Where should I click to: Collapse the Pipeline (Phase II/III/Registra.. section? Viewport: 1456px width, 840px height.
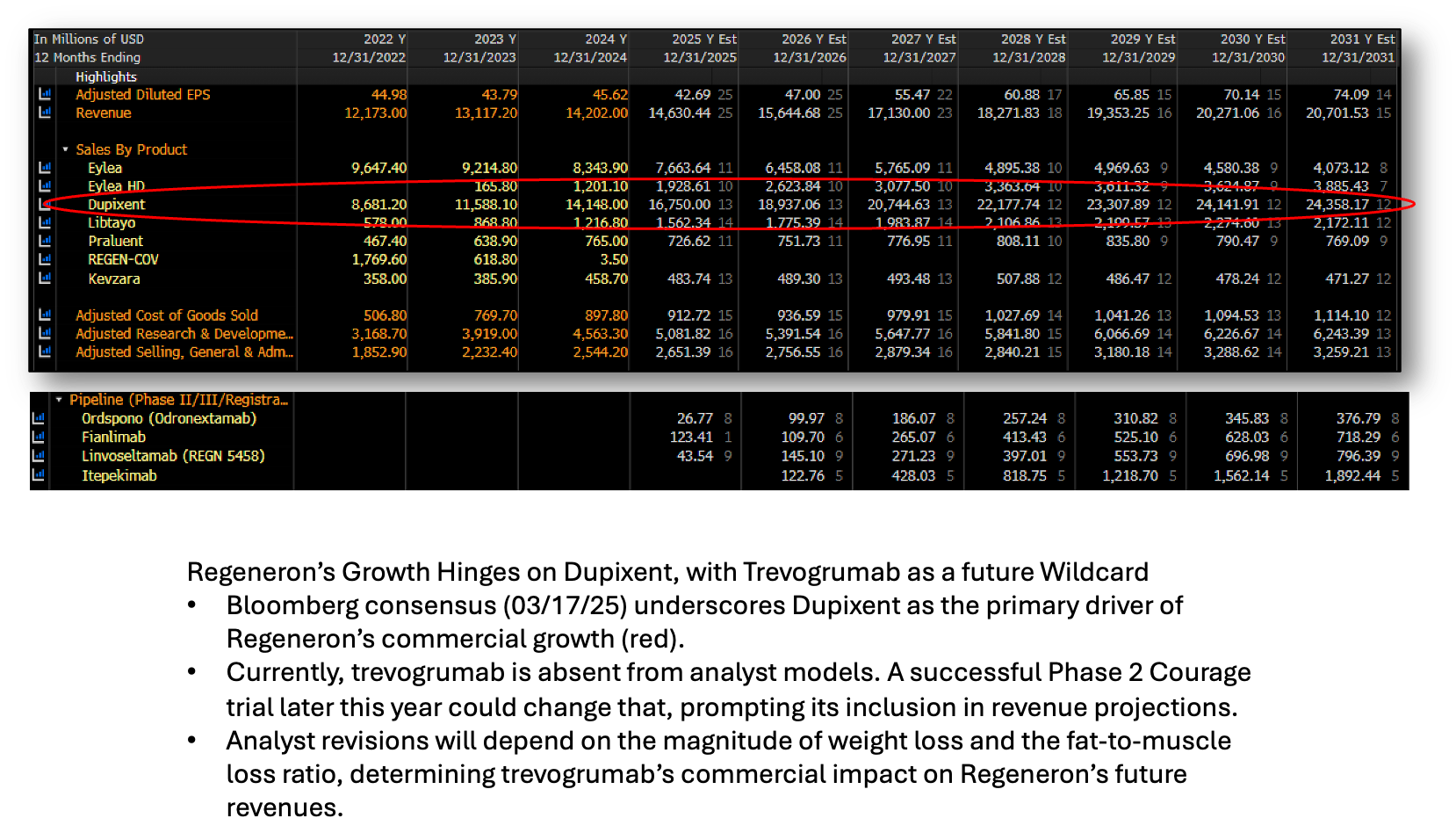tap(59, 400)
